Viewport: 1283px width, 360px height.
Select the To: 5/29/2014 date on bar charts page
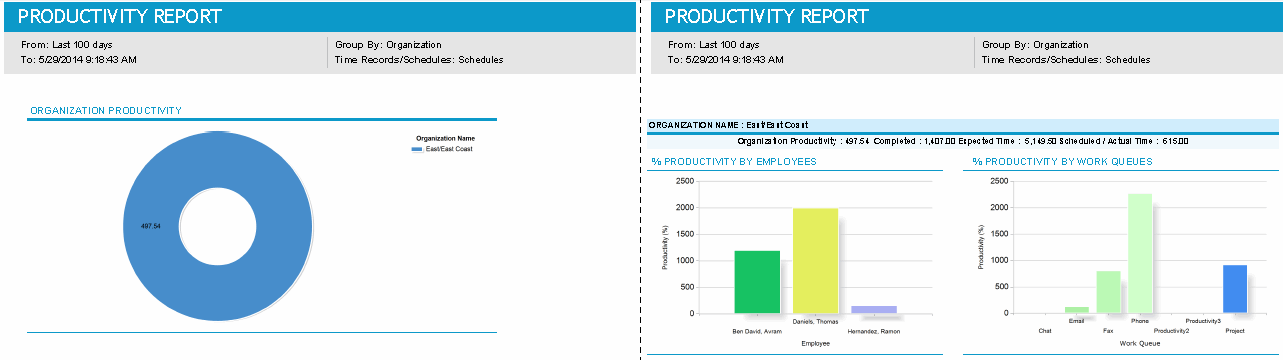tap(726, 60)
